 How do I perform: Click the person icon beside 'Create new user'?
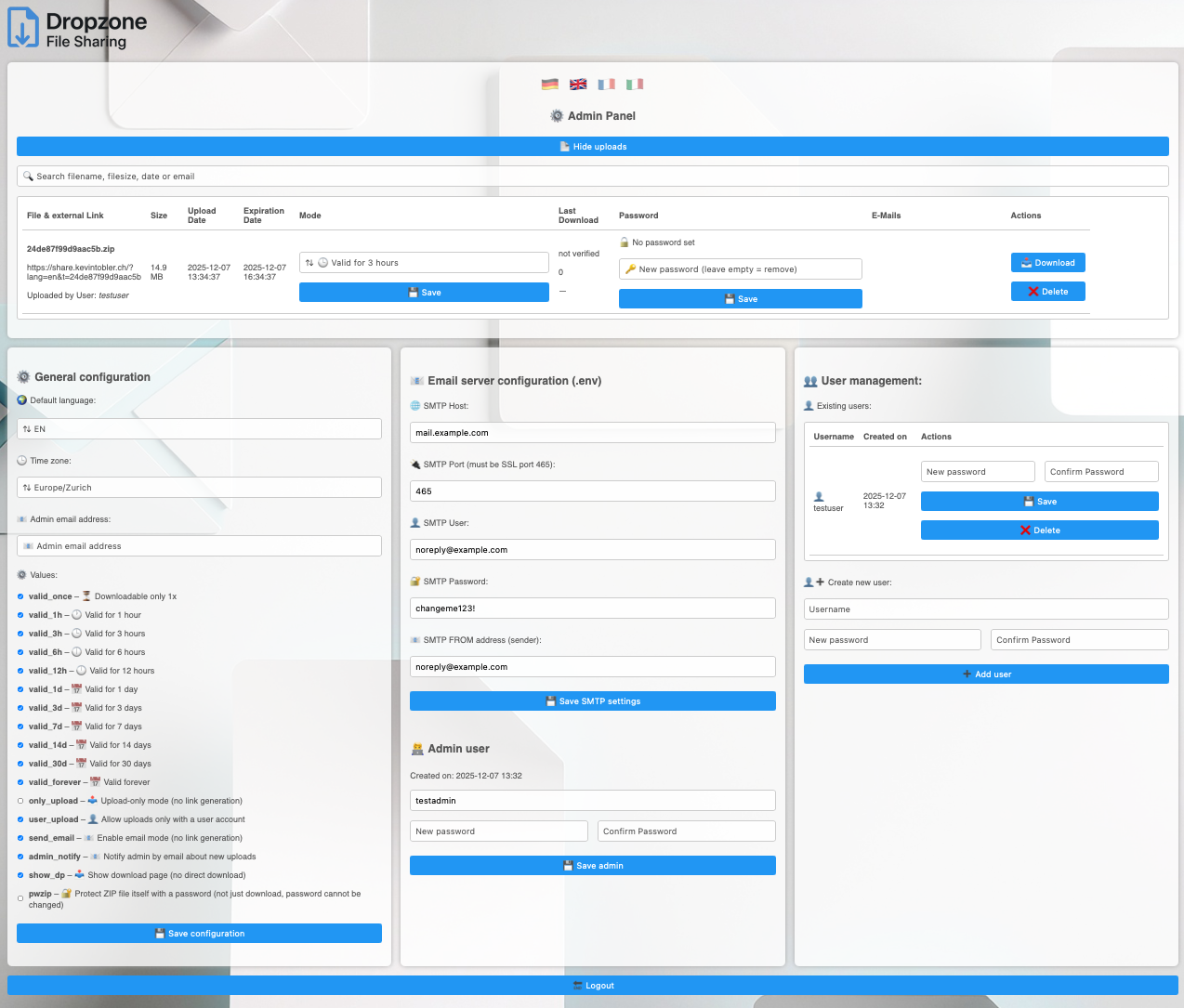[808, 581]
